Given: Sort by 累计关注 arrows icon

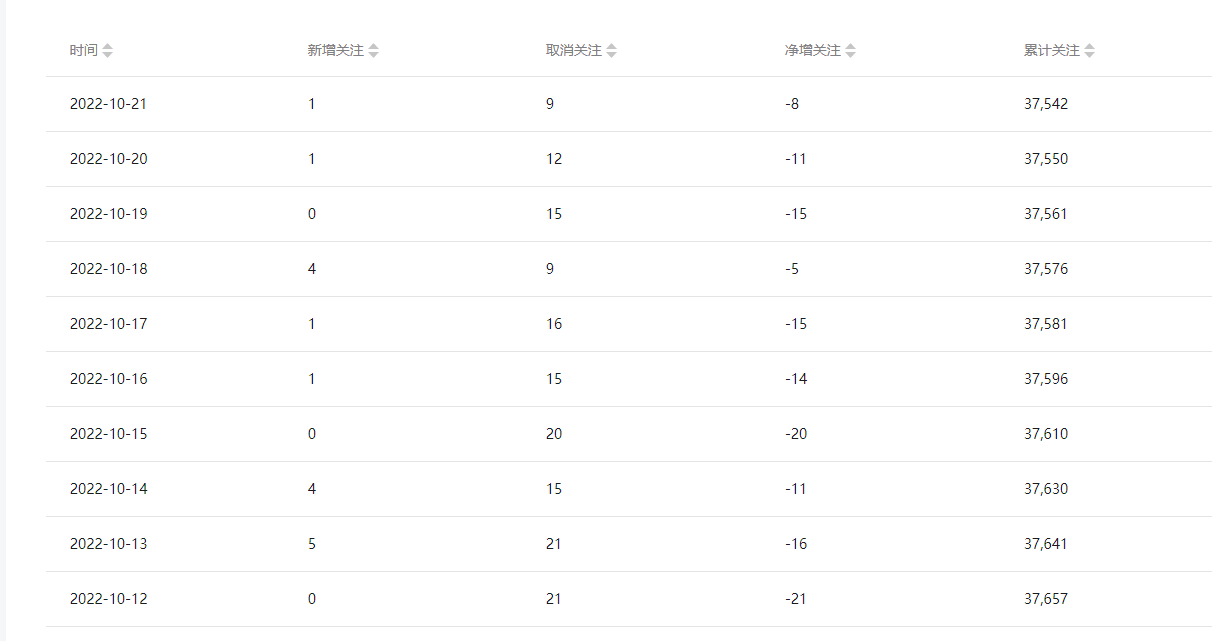Looking at the screenshot, I should point(1089,51).
